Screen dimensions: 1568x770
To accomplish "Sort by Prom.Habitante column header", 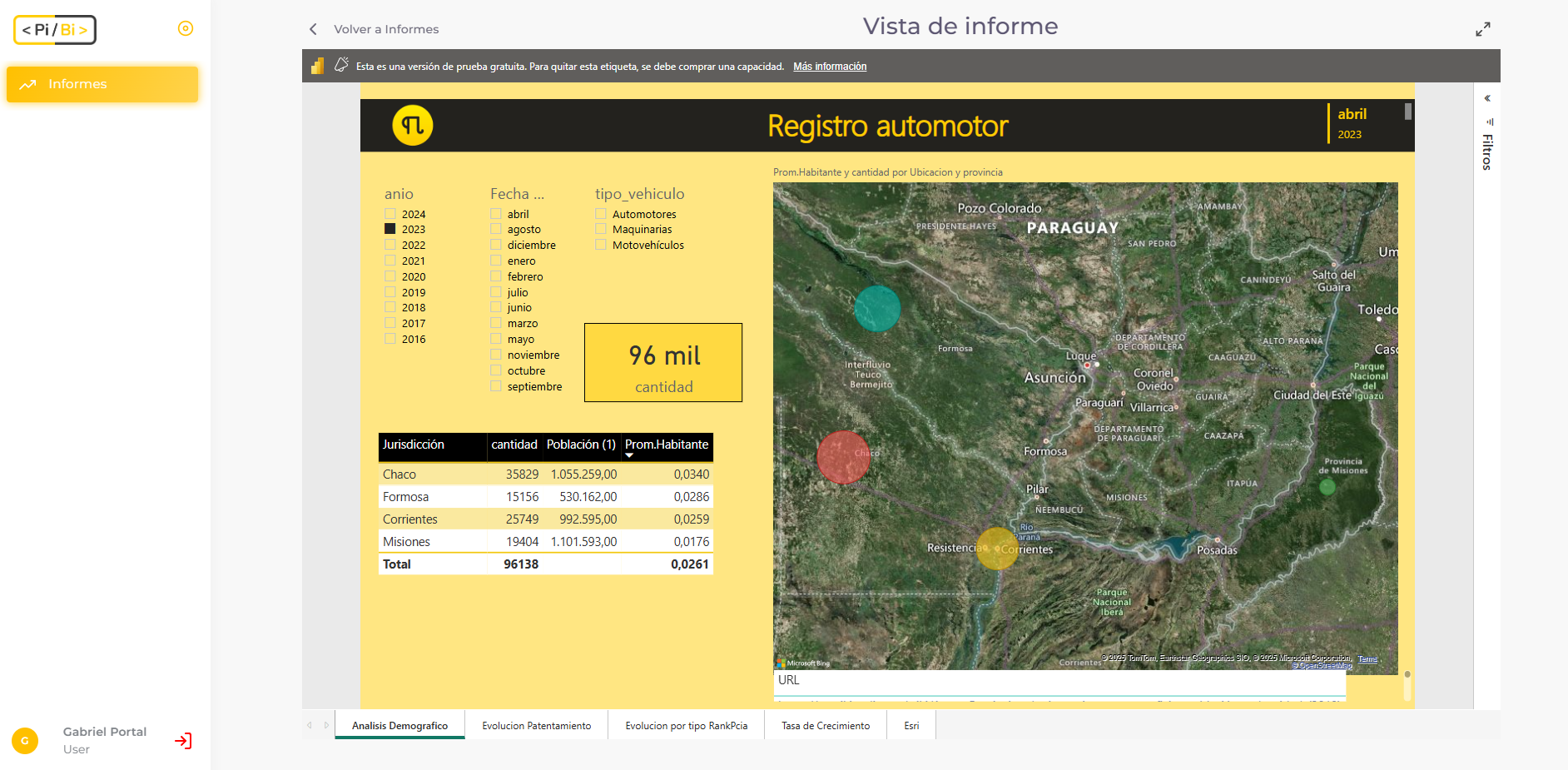I will click(x=667, y=445).
